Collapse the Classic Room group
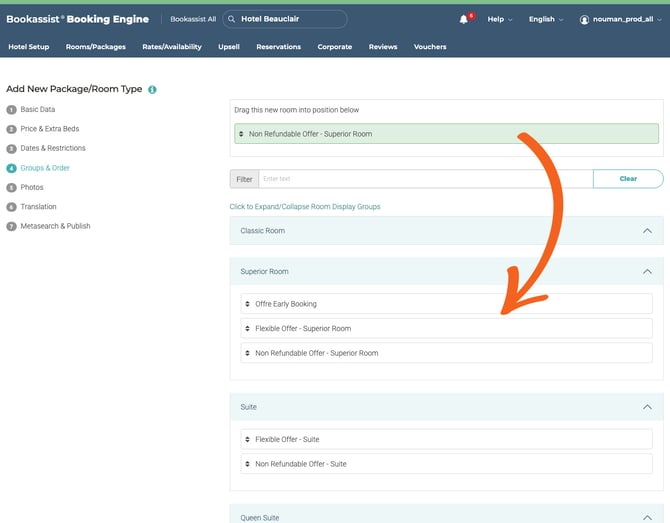The width and height of the screenshot is (670, 523). (647, 230)
